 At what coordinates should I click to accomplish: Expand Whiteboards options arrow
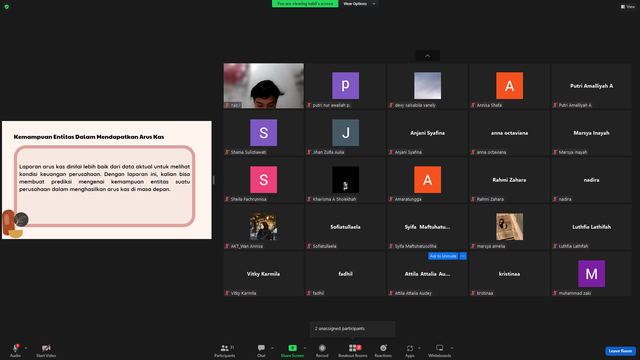click(x=452, y=348)
